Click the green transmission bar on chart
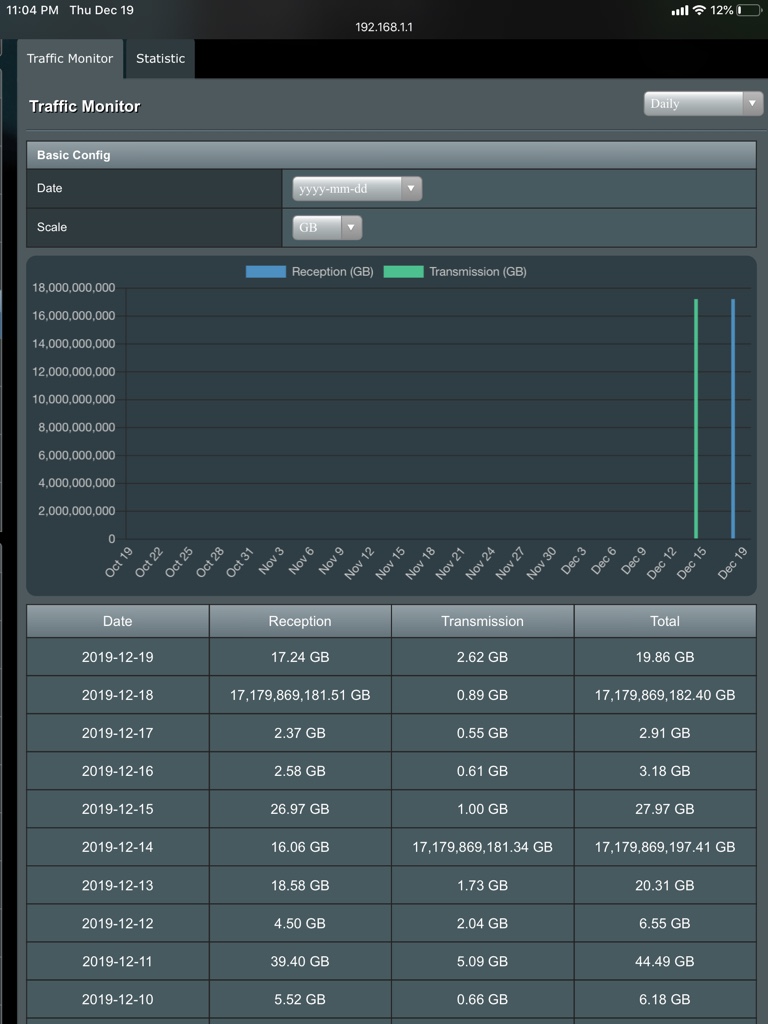This screenshot has width=768, height=1024. (696, 419)
